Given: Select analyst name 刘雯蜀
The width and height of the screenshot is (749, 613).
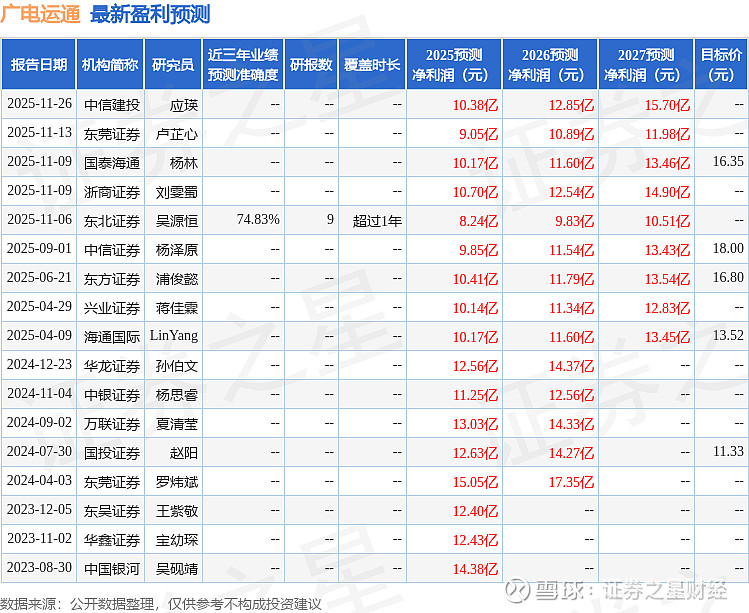Looking at the screenshot, I should [177, 192].
